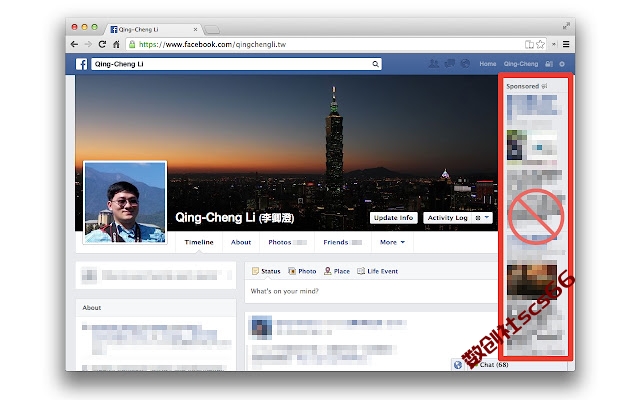The width and height of the screenshot is (640, 400).
Task: Choose the Photo composer option
Action: [302, 271]
